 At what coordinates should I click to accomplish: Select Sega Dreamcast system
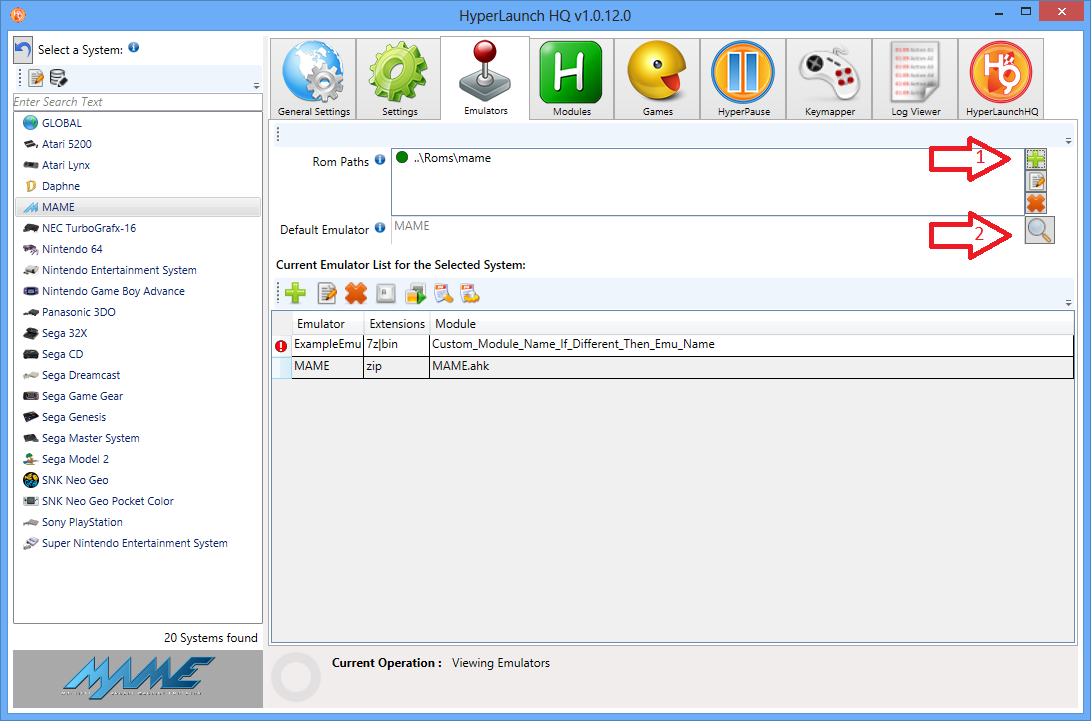coord(138,375)
